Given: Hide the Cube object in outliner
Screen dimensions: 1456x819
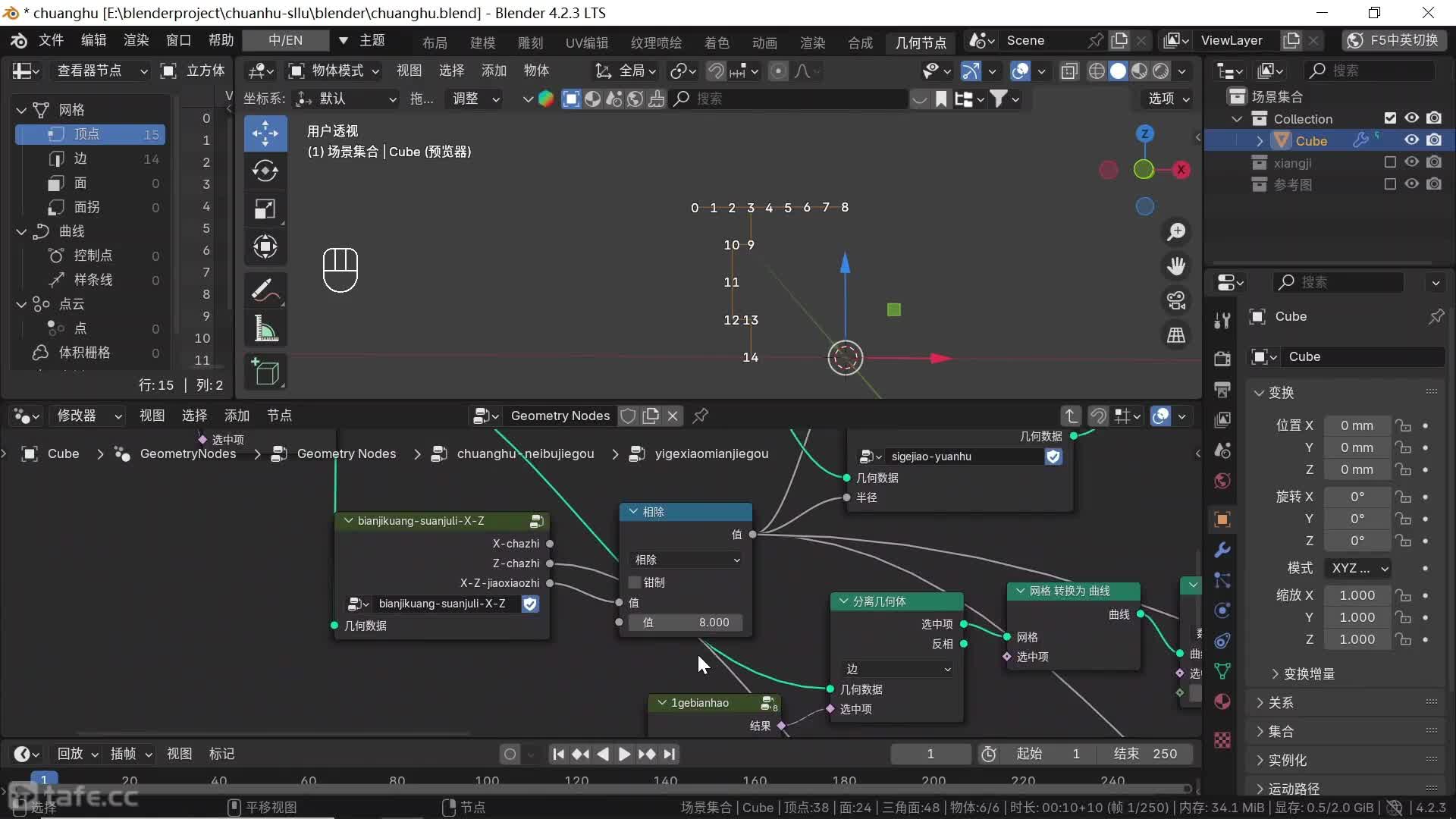Looking at the screenshot, I should (x=1411, y=140).
